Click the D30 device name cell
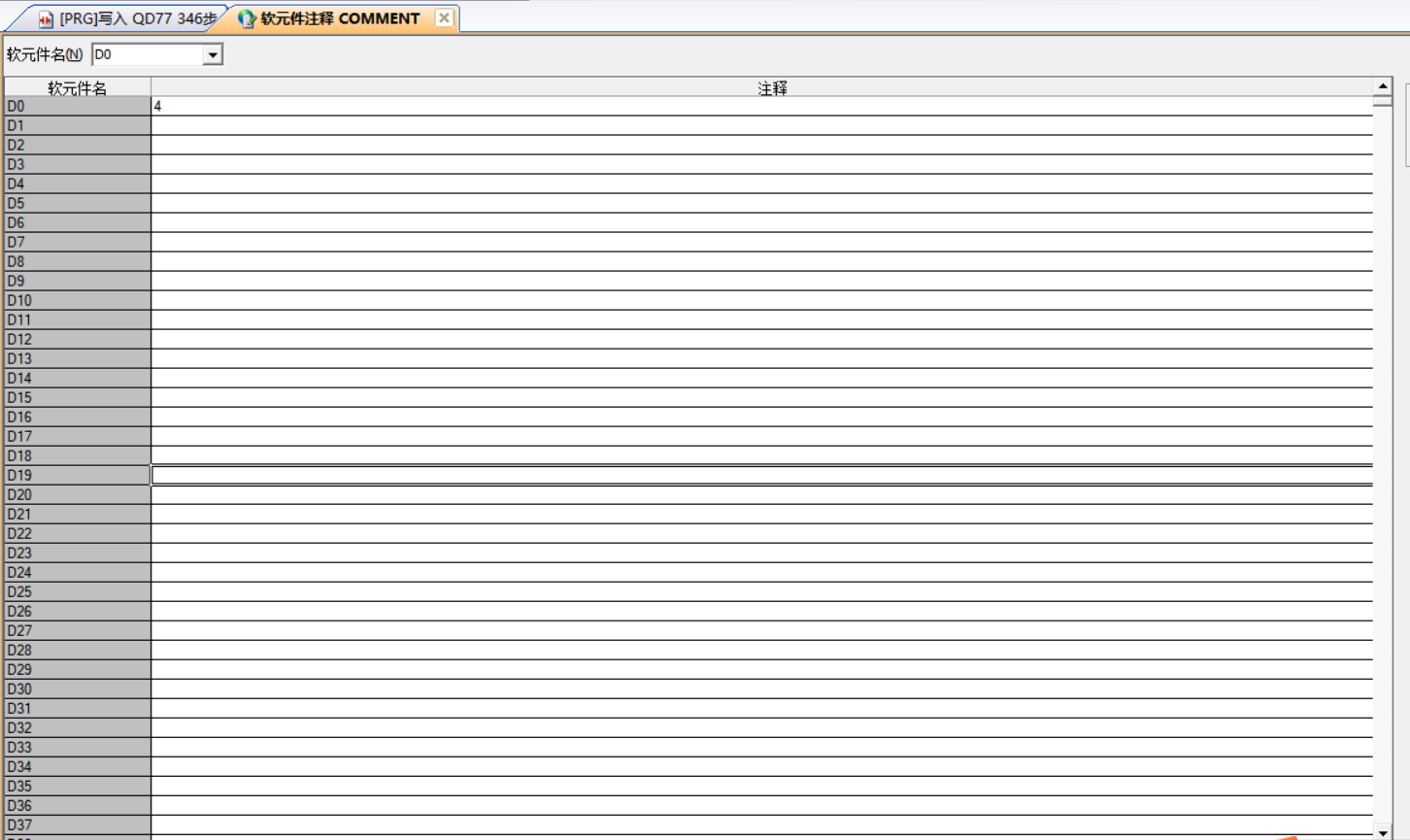The height and width of the screenshot is (840, 1410). [77, 689]
